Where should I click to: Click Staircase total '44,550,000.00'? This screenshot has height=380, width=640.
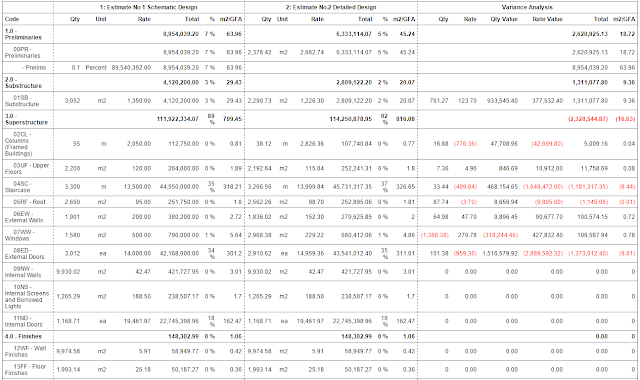pos(179,187)
